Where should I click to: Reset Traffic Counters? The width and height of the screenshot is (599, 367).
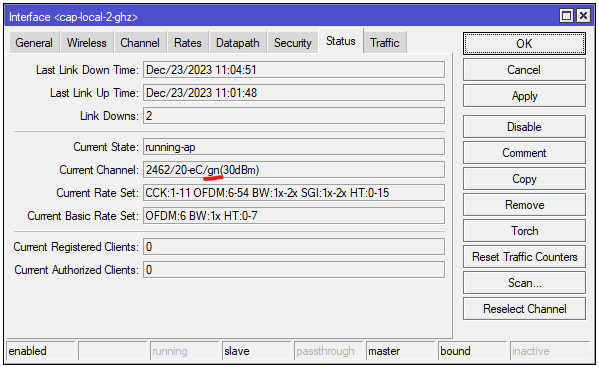[x=524, y=257]
